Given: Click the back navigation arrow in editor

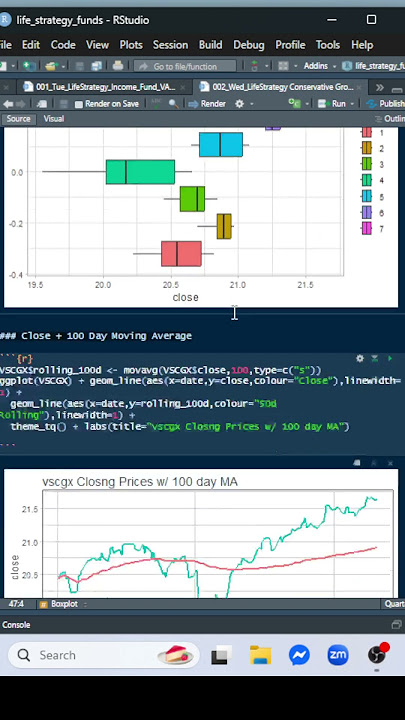Looking at the screenshot, I should pos(7,104).
